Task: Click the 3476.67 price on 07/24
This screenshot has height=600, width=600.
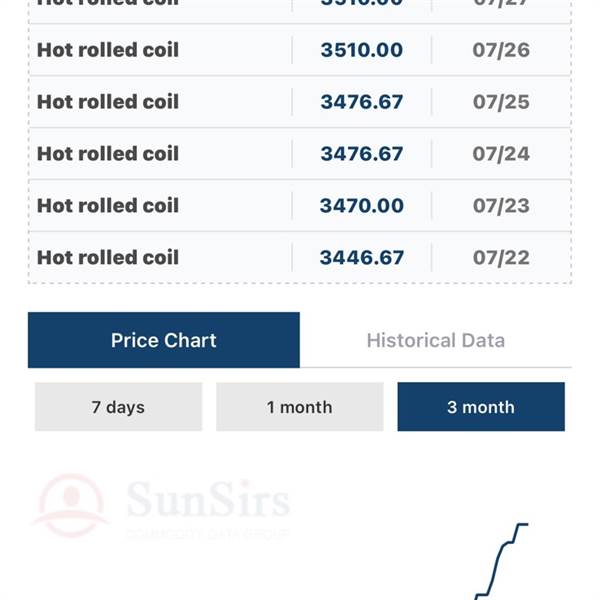Action: pos(362,154)
